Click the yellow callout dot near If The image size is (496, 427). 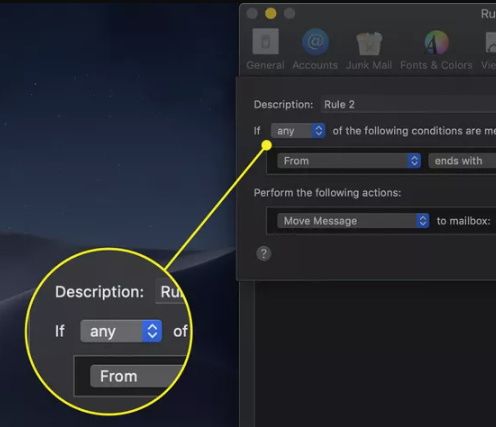click(x=267, y=145)
